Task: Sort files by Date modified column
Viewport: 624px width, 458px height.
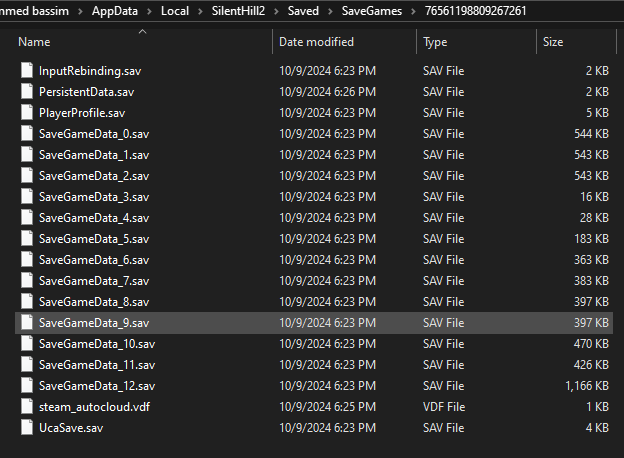Action: coord(316,42)
